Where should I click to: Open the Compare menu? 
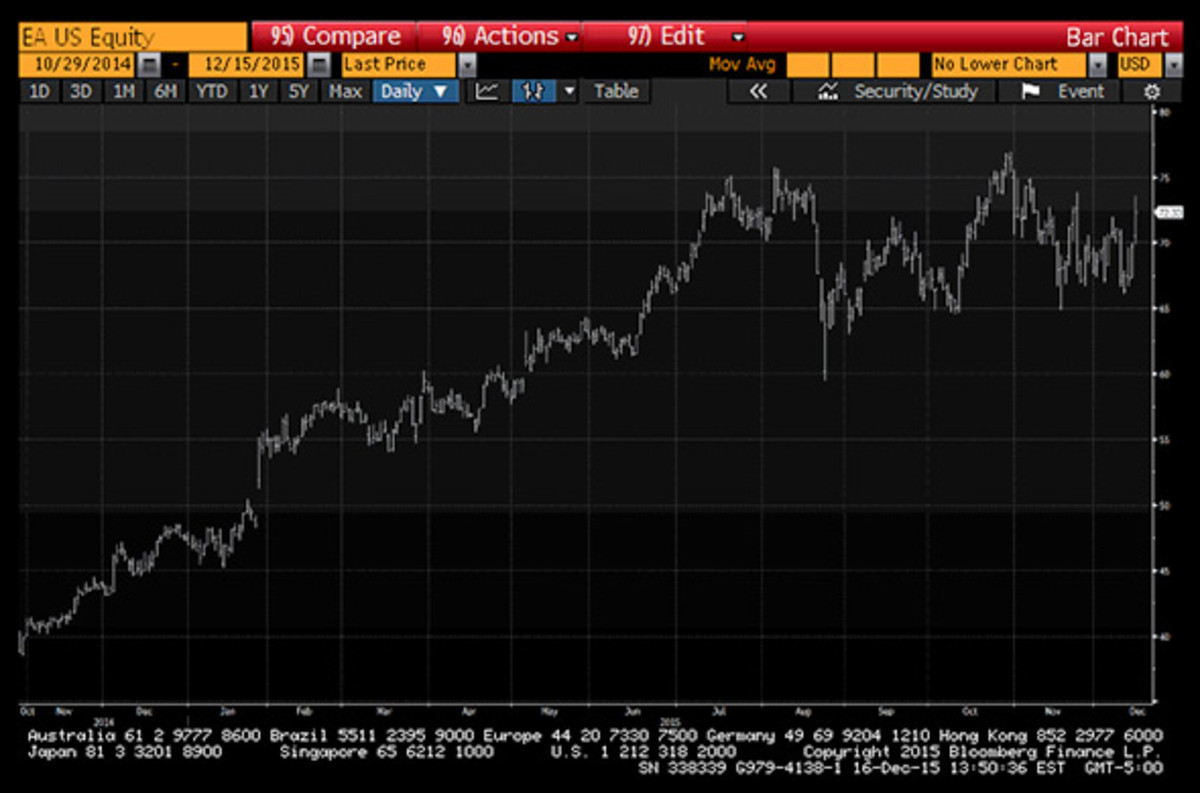334,36
